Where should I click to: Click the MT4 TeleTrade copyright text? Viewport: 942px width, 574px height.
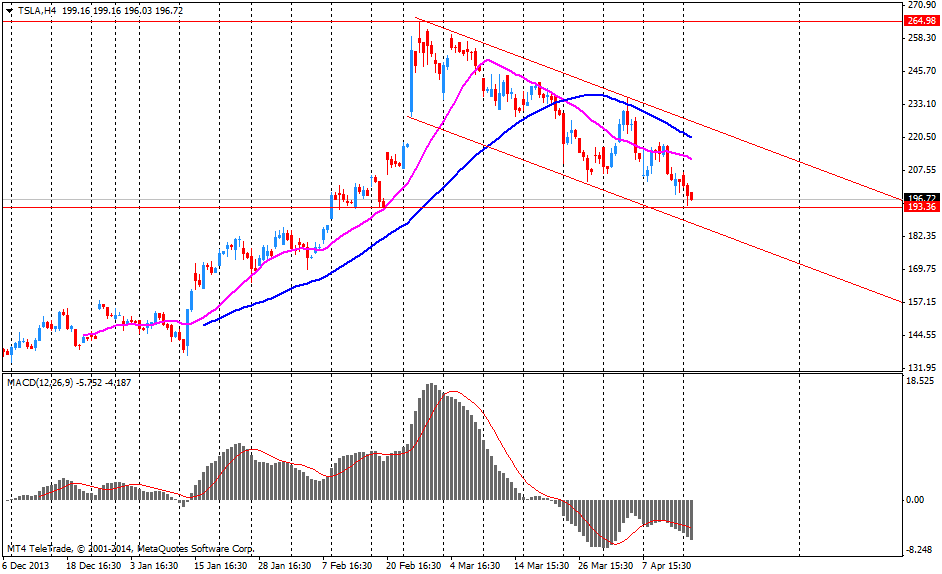tap(130, 549)
